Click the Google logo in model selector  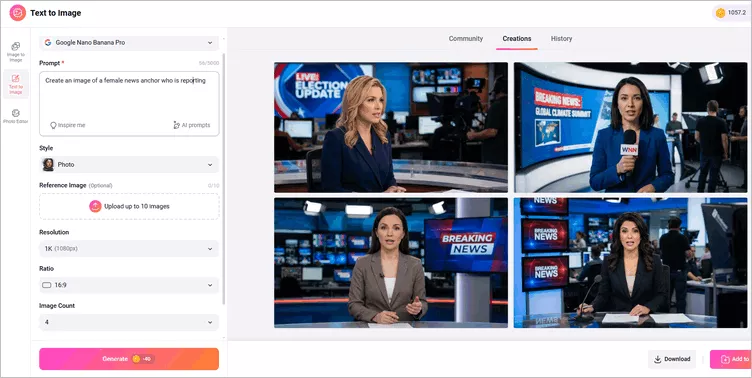click(47, 43)
